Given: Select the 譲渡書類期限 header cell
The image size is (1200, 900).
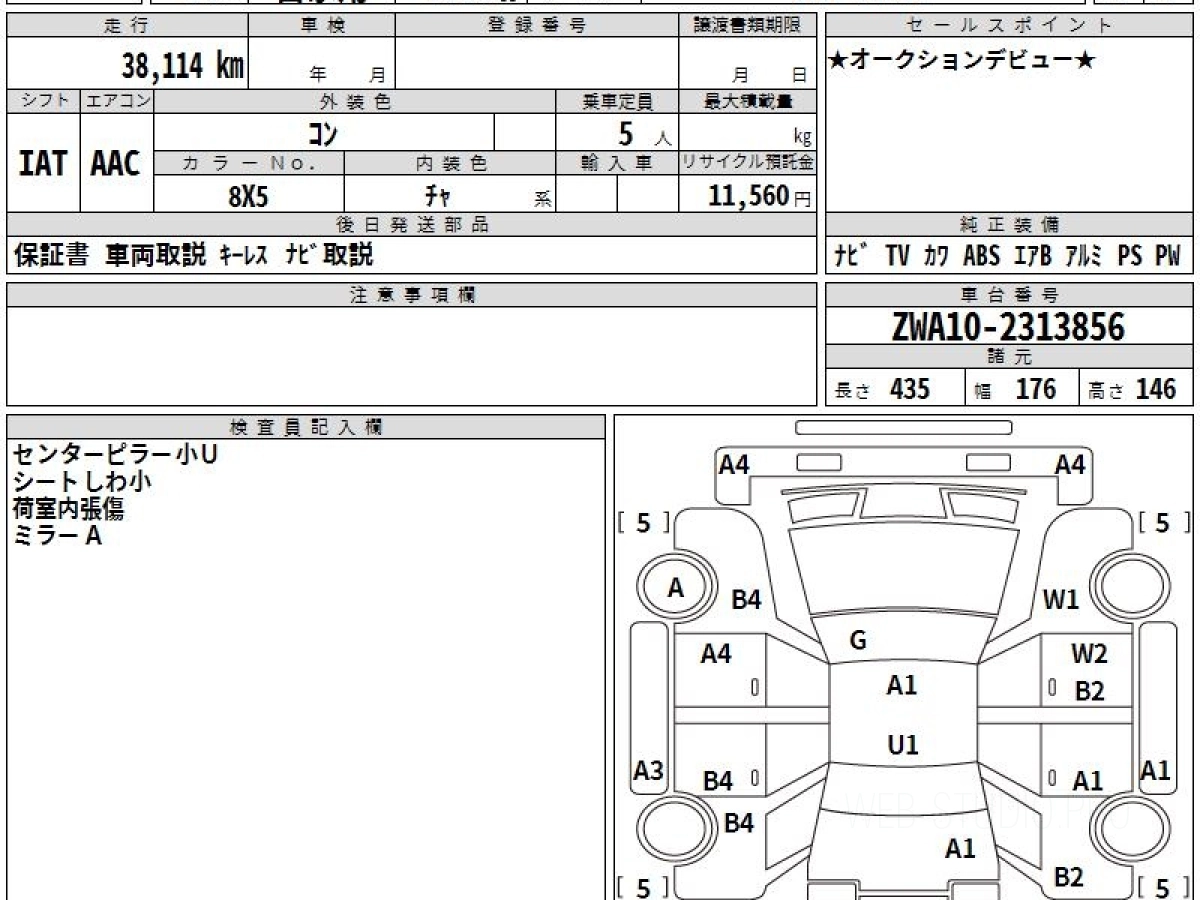Looking at the screenshot, I should point(748,27).
